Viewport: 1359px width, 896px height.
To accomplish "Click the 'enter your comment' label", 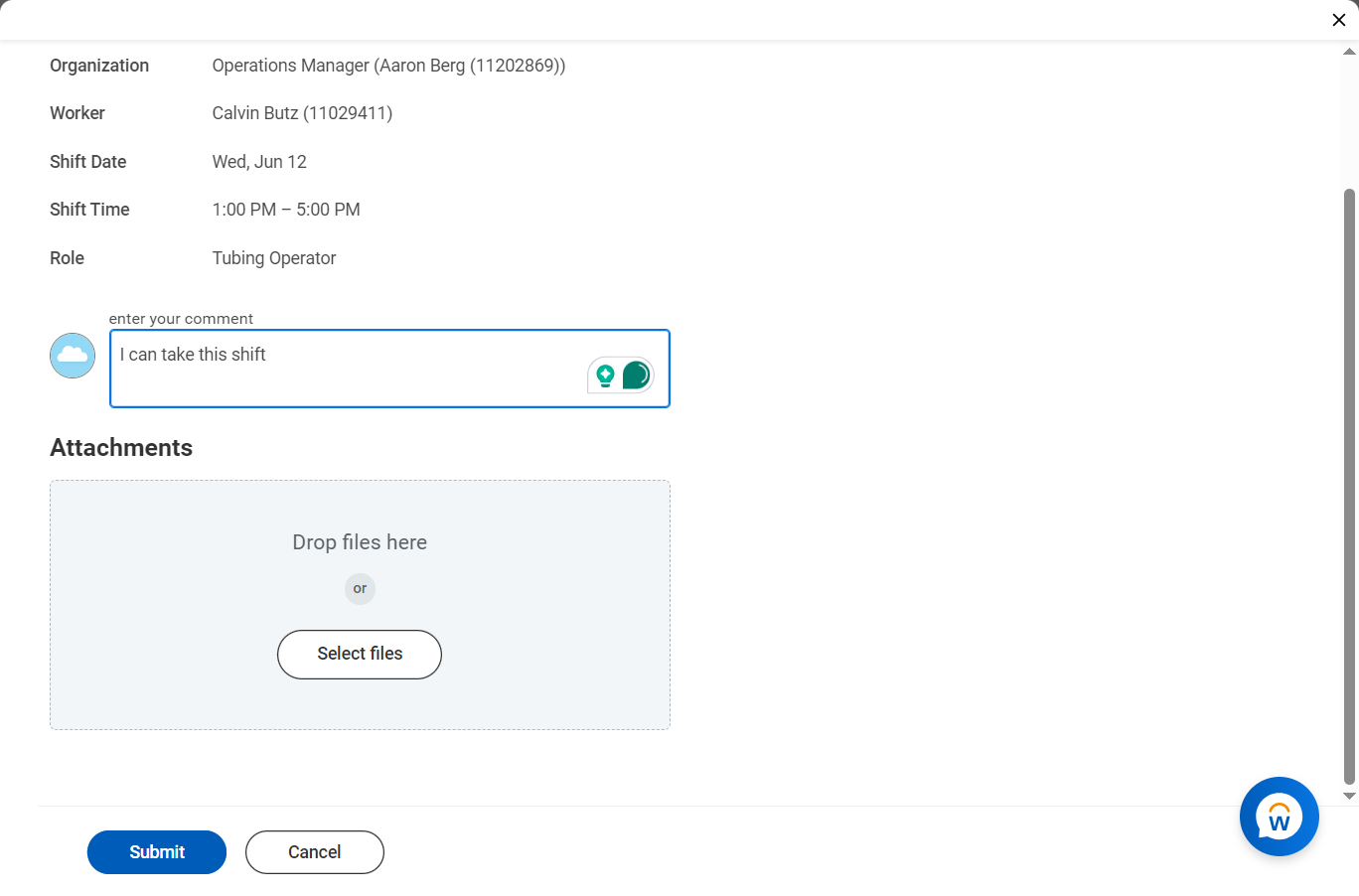I will tap(181, 319).
